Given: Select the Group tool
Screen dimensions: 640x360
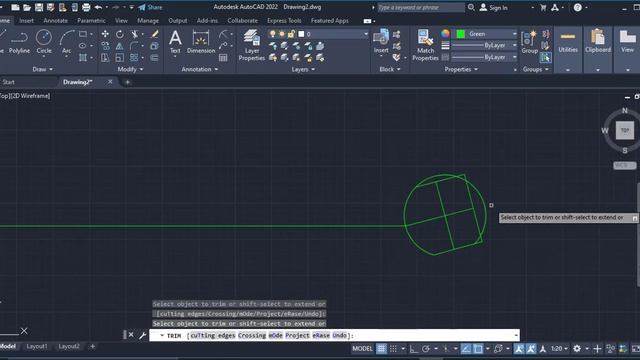Looking at the screenshot, I should 530,42.
